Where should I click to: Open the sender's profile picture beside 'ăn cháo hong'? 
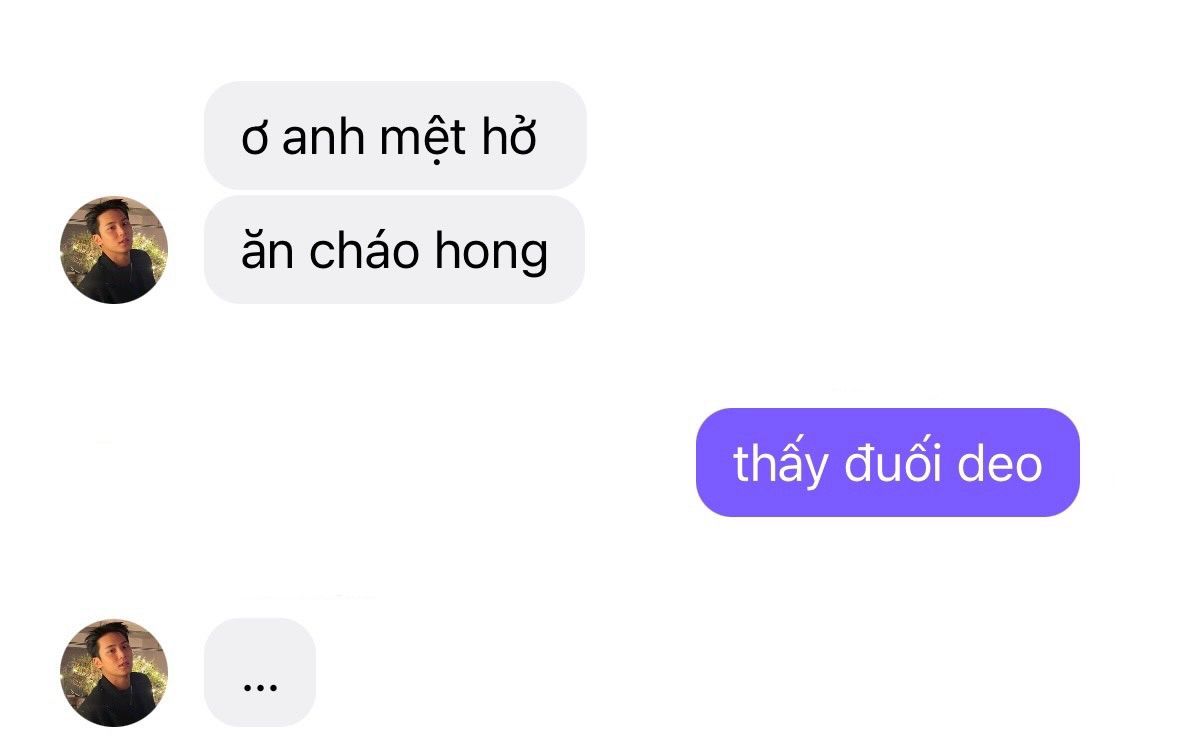coord(114,250)
